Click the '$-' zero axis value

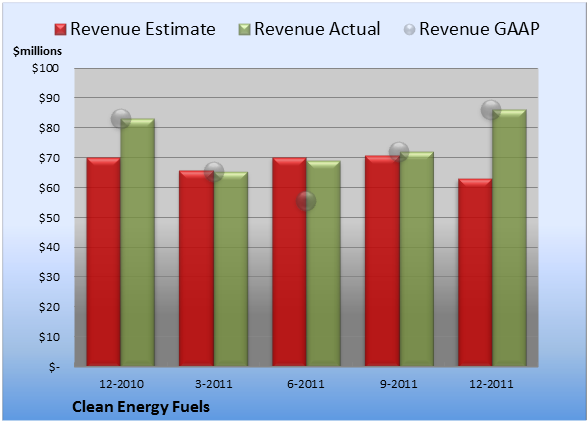point(54,367)
